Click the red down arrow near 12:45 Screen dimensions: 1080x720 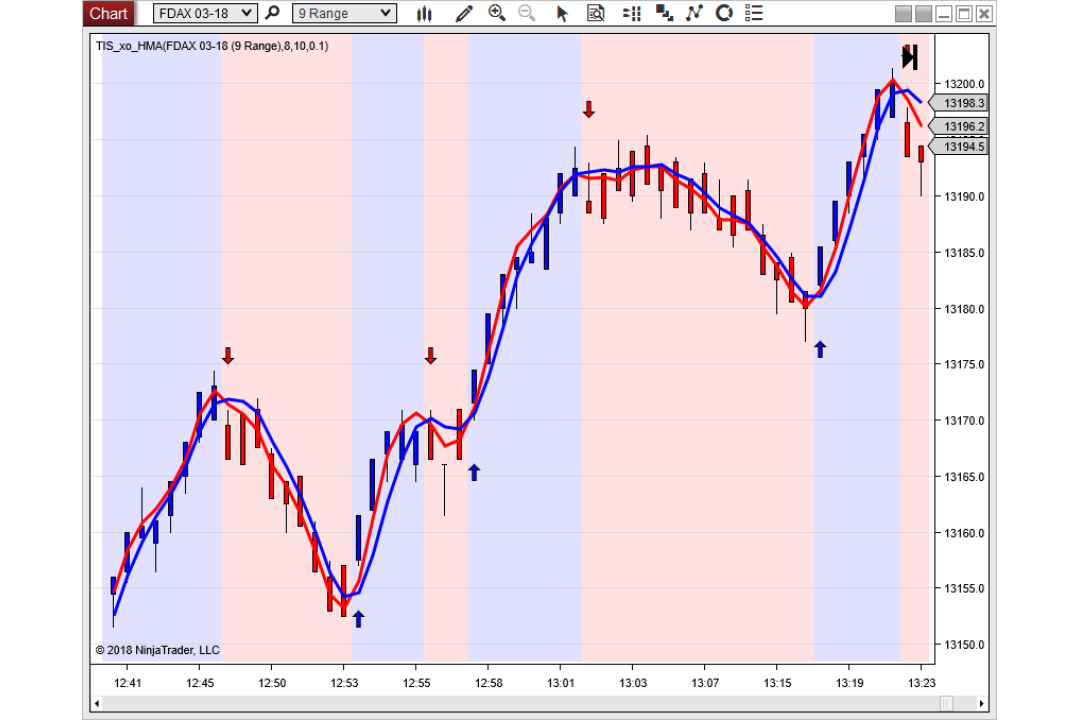228,356
